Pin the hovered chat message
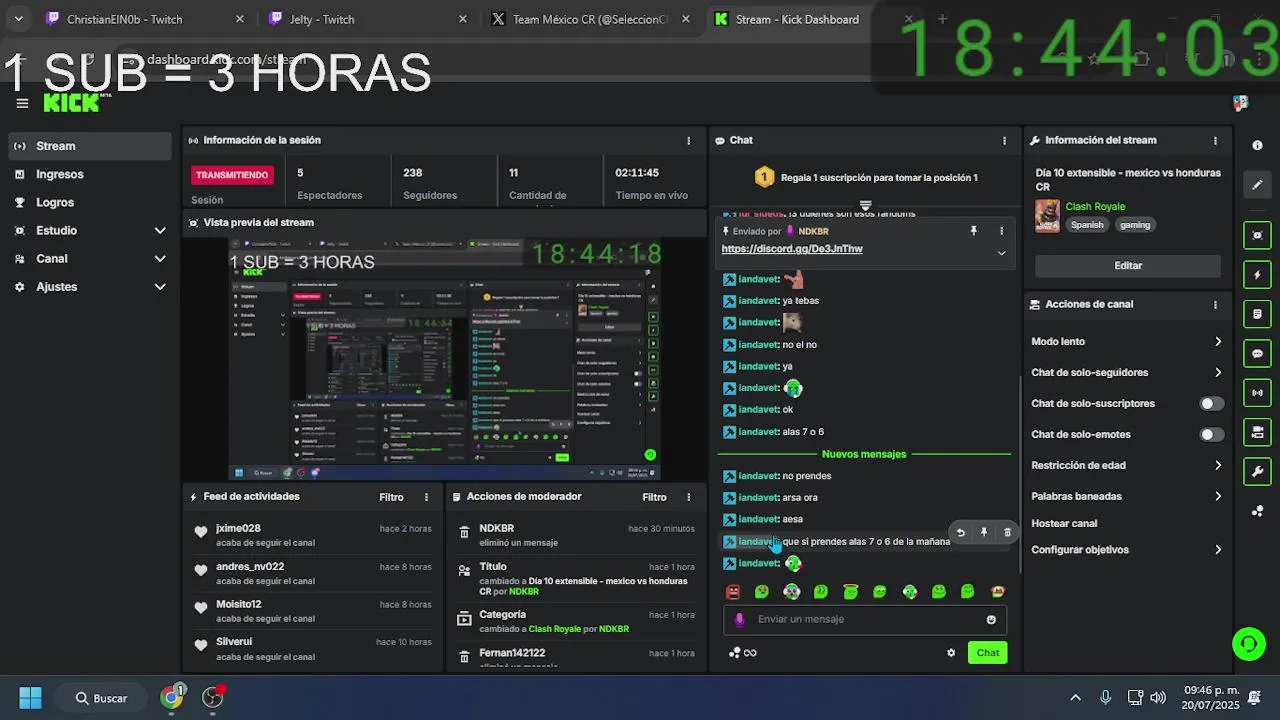1280x720 pixels. (x=984, y=533)
